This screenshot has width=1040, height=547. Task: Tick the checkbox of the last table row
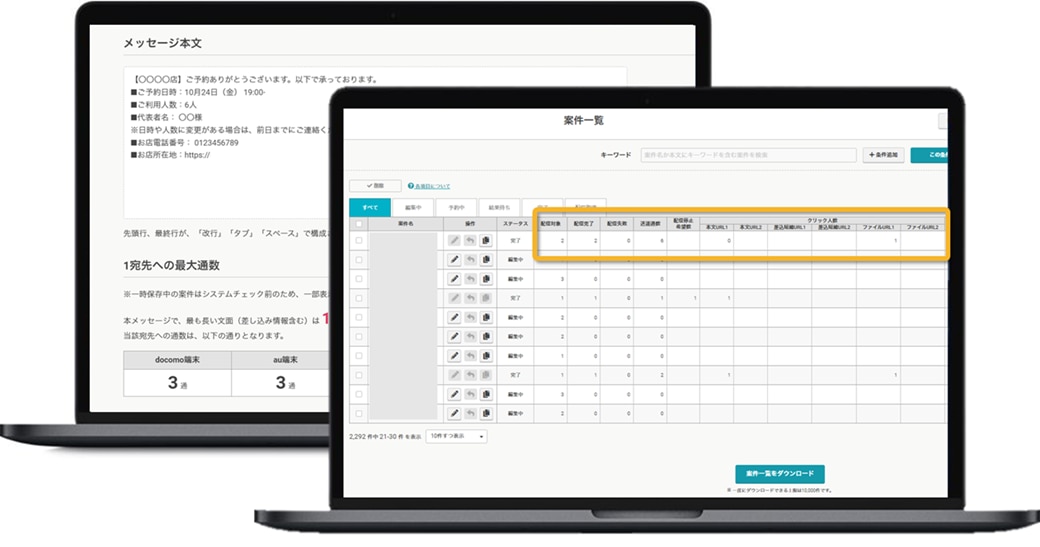coord(359,414)
